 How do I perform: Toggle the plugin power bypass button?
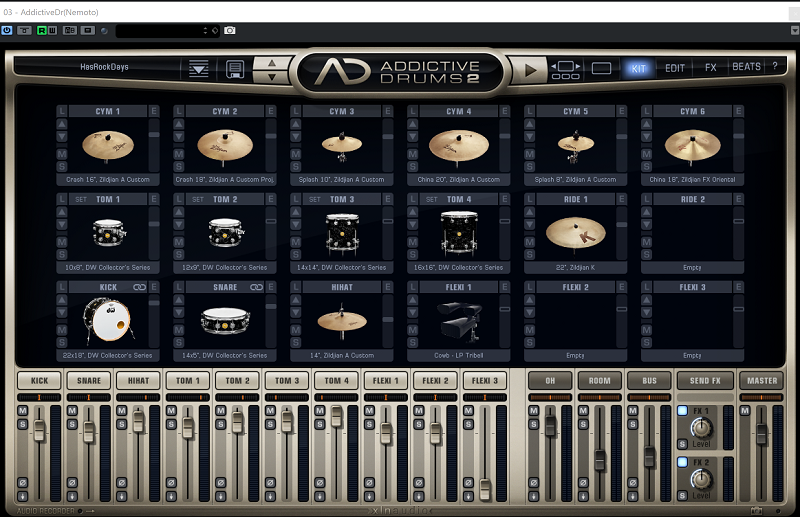pos(7,31)
